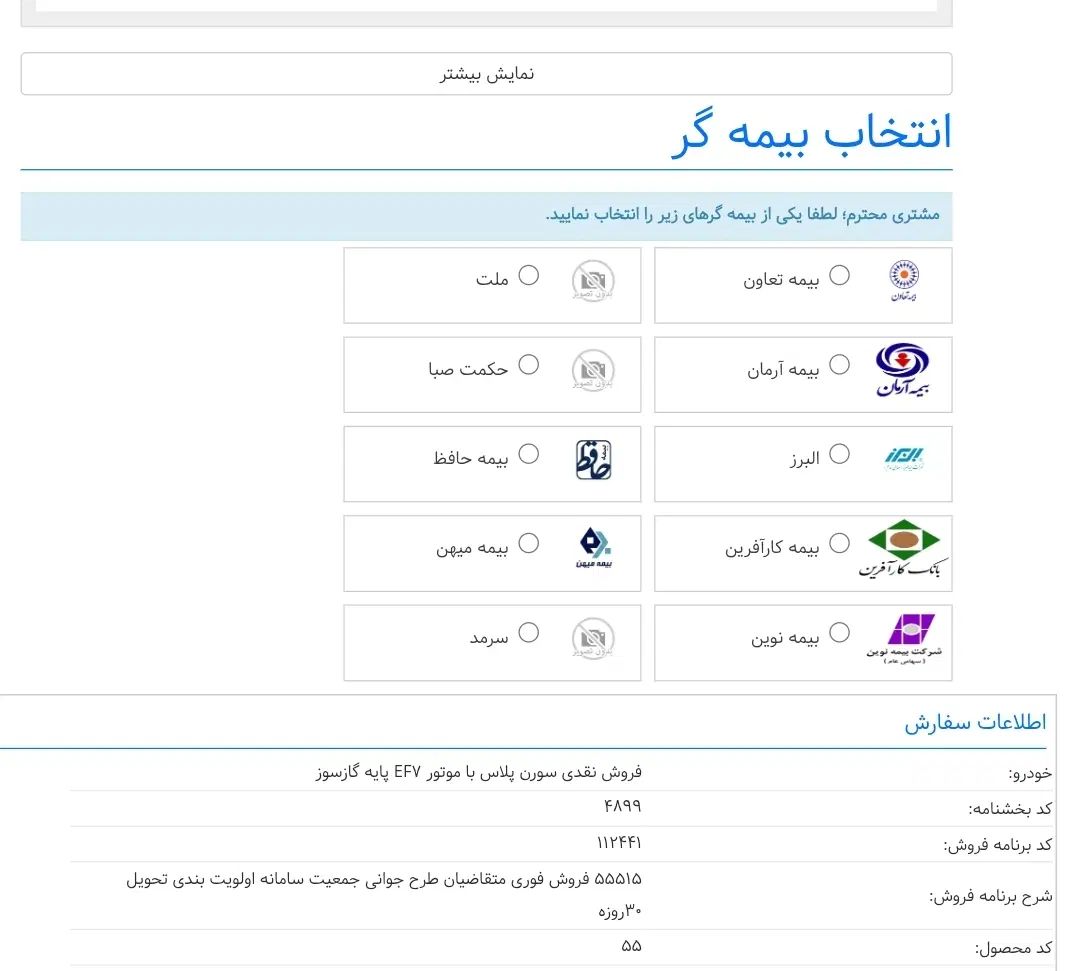Choose the حکمت صبا radio option
The height and width of the screenshot is (971, 1080).
[528, 364]
